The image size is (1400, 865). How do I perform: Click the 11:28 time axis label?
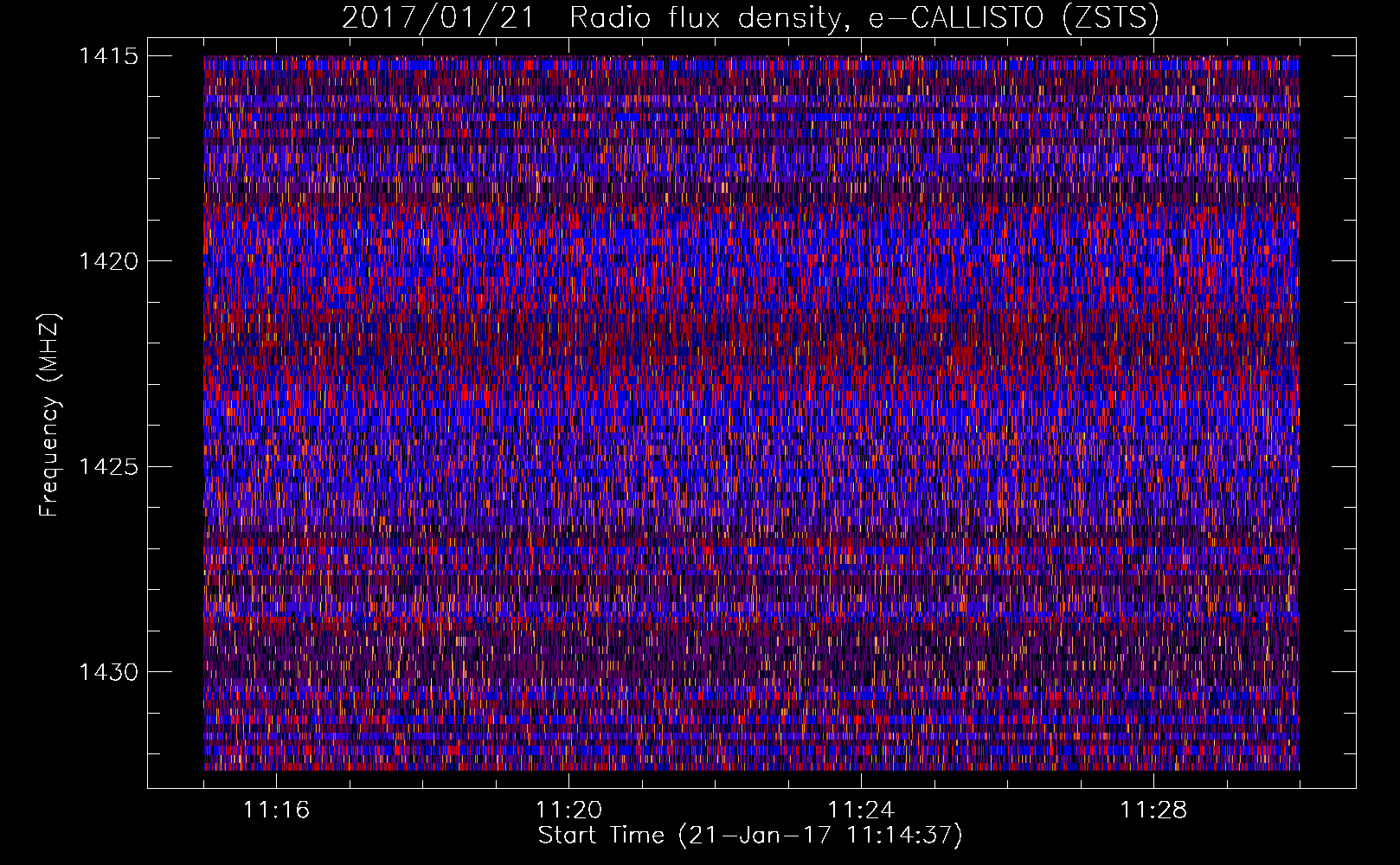click(x=1153, y=811)
